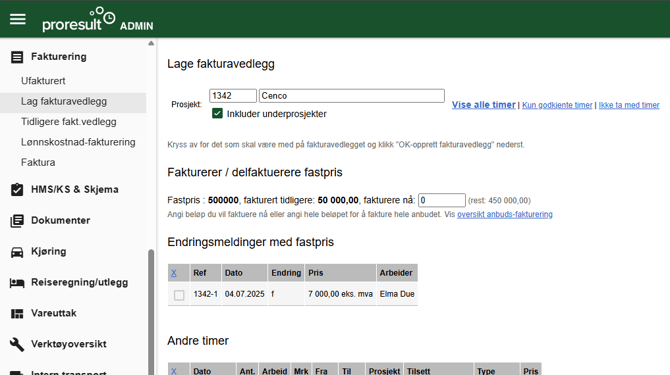Tick the checkbox for row 1342-1

tap(179, 295)
